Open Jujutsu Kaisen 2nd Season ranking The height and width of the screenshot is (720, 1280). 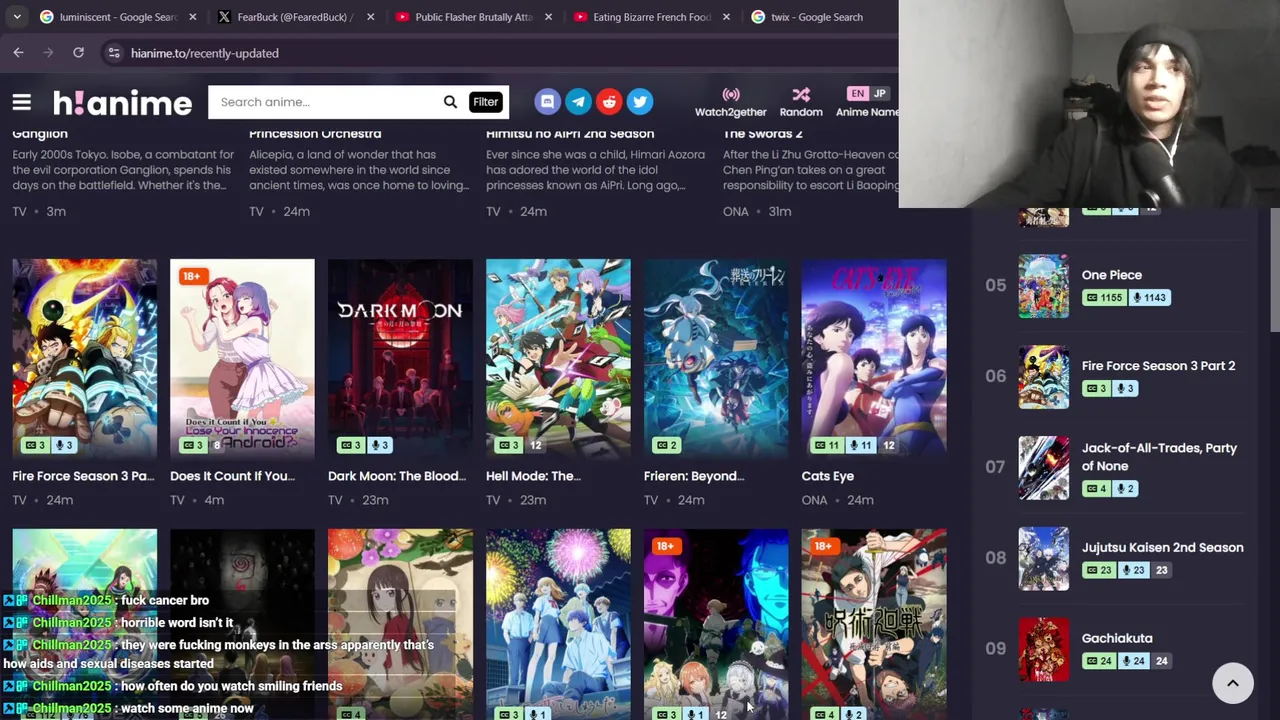[1163, 548]
